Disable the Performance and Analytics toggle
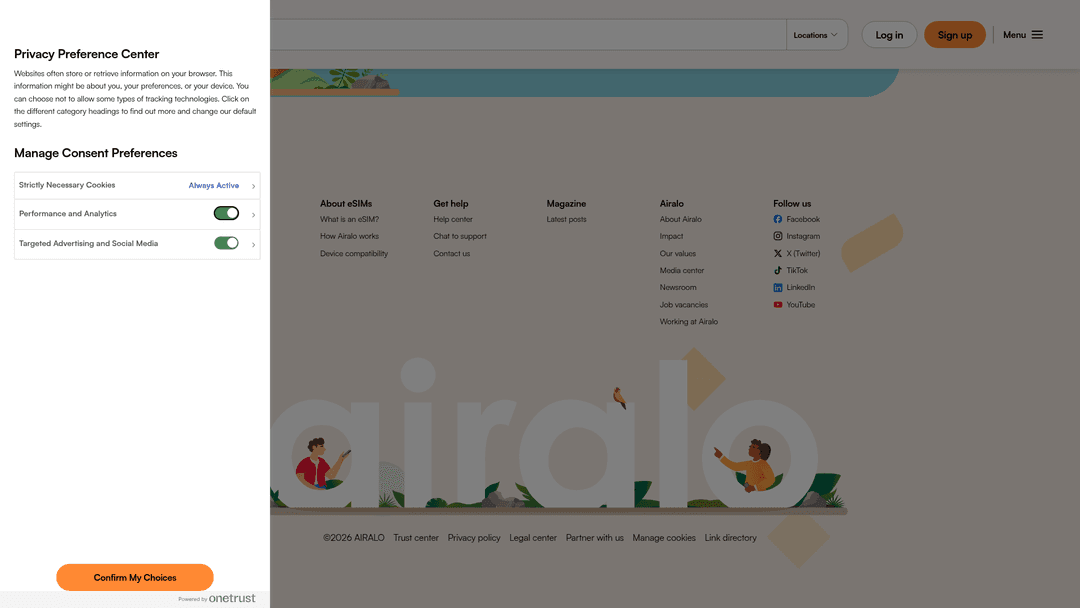Image resolution: width=1080 pixels, height=608 pixels. (x=225, y=213)
